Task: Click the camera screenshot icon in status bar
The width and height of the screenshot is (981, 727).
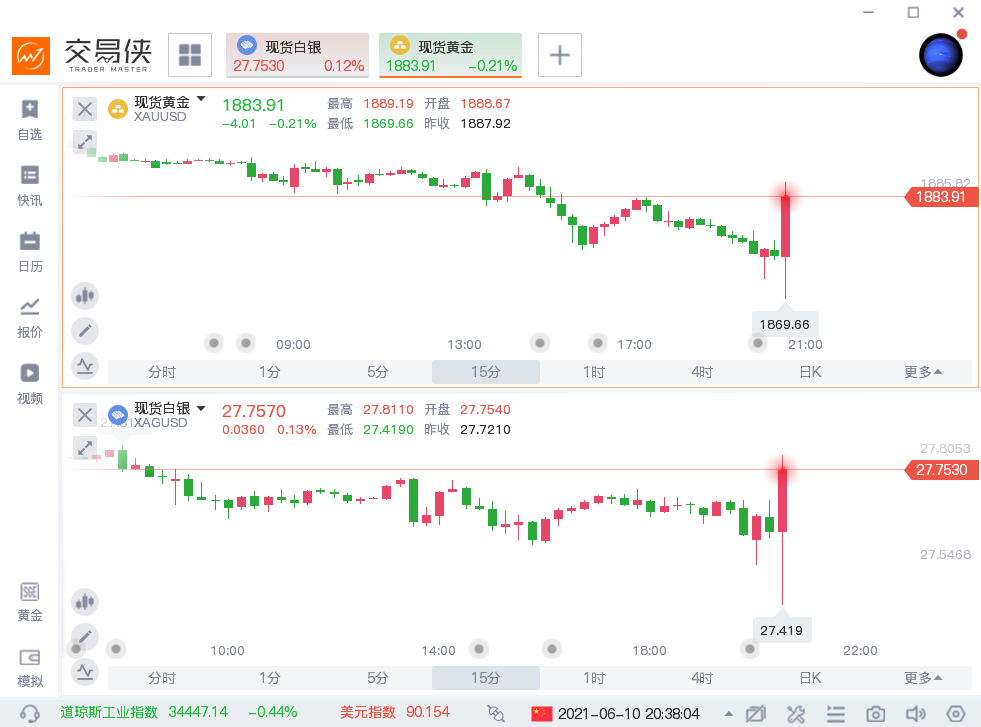Action: click(876, 713)
